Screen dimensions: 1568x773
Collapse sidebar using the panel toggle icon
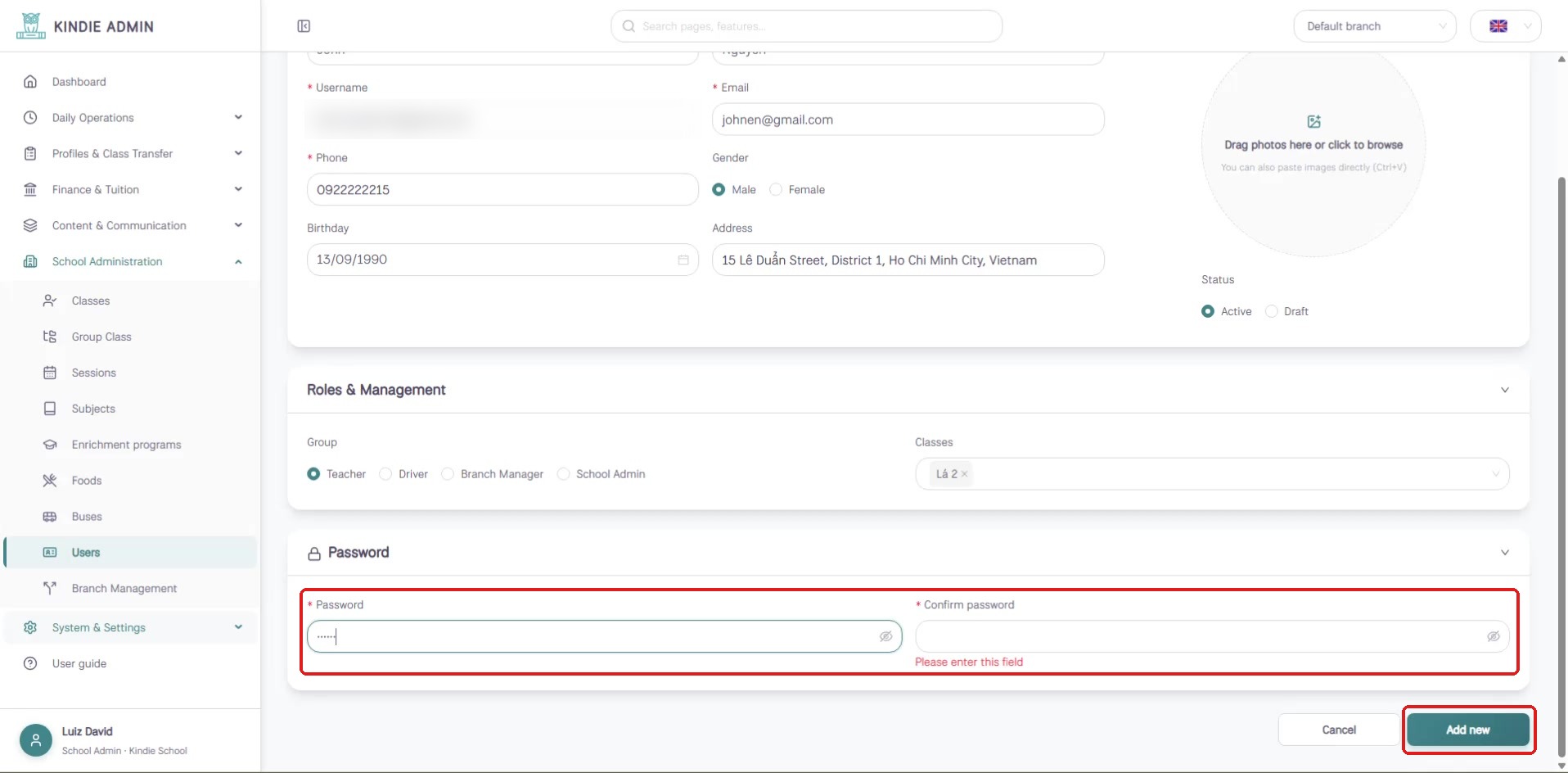[304, 26]
